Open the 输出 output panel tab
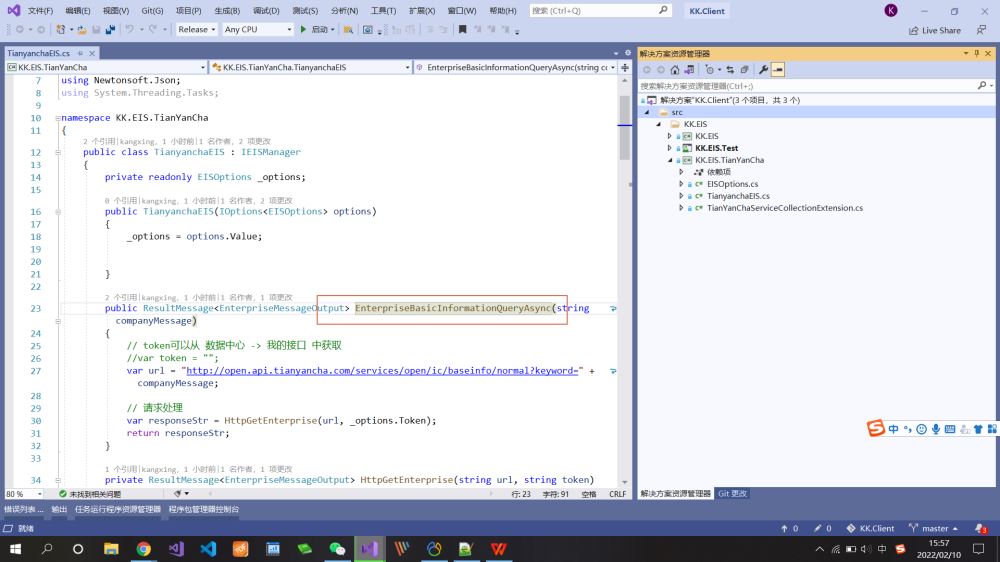Image resolution: width=1000 pixels, height=562 pixels. [x=59, y=509]
